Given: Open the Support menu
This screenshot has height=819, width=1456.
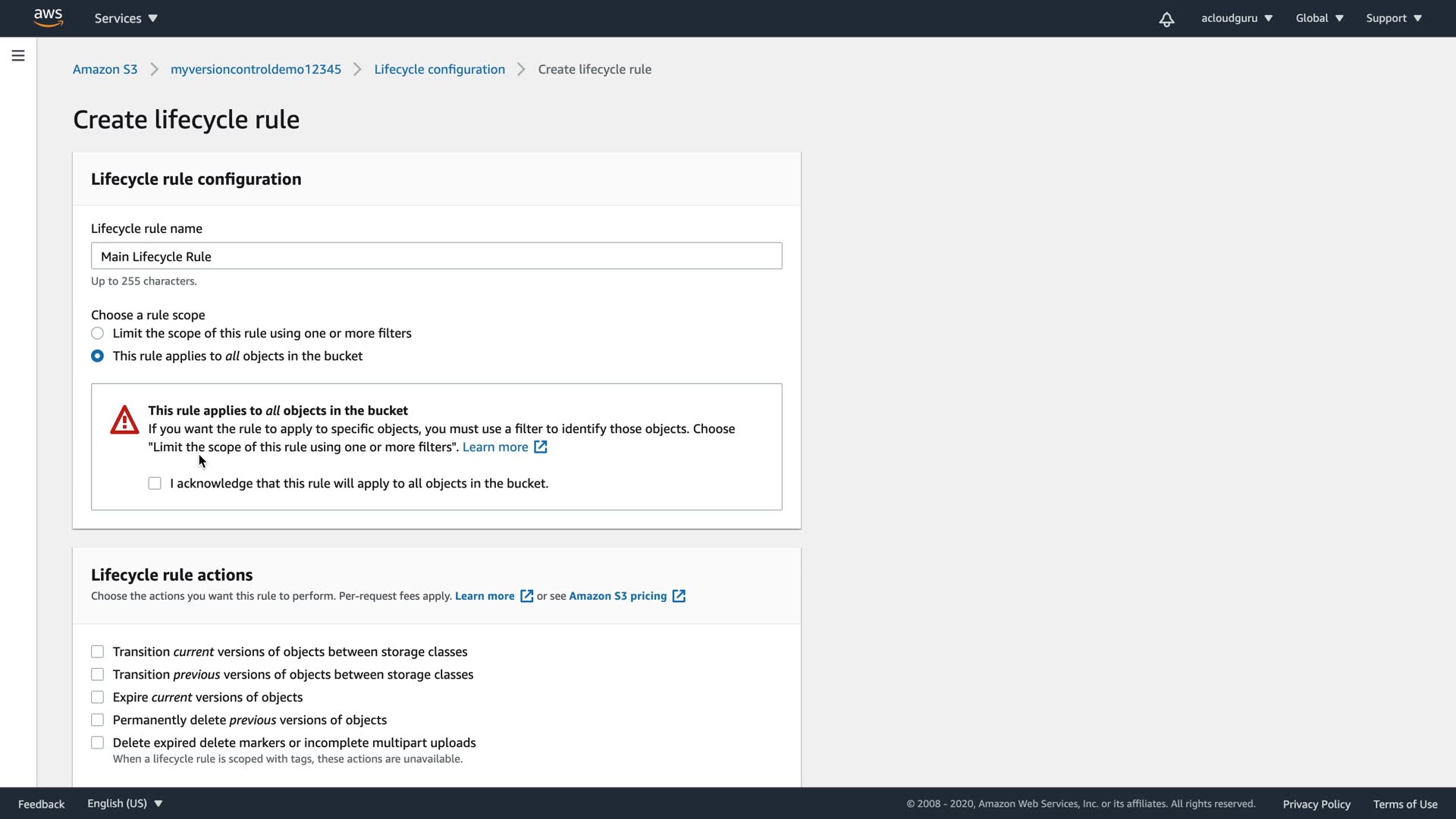Looking at the screenshot, I should tap(1393, 18).
